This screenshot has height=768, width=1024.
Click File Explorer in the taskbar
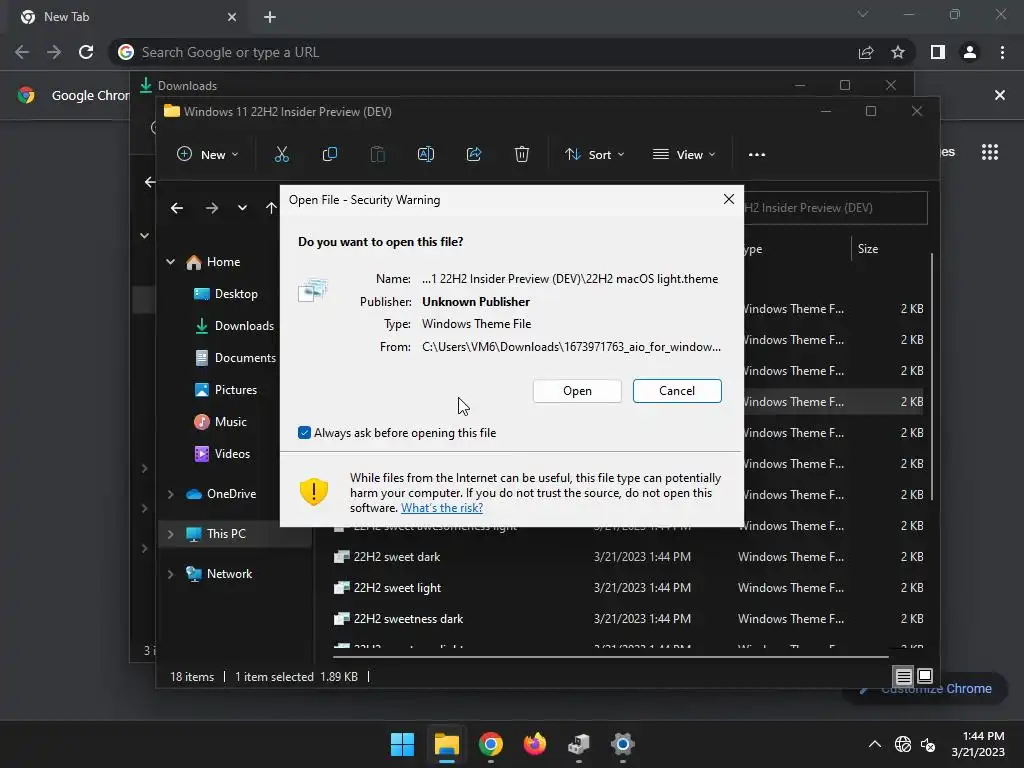coord(447,744)
